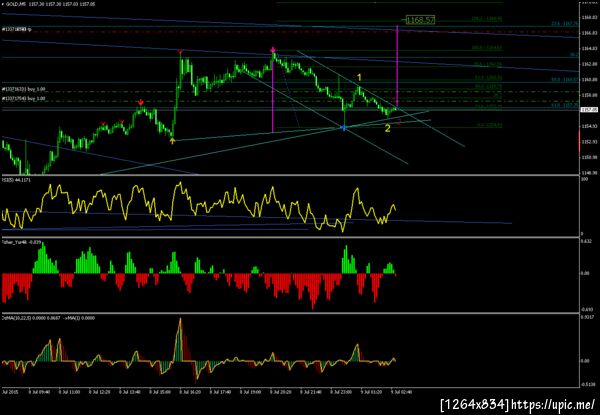This screenshot has height=415, width=600.
Task: Click the yellow wave label 2
Action: [388, 129]
